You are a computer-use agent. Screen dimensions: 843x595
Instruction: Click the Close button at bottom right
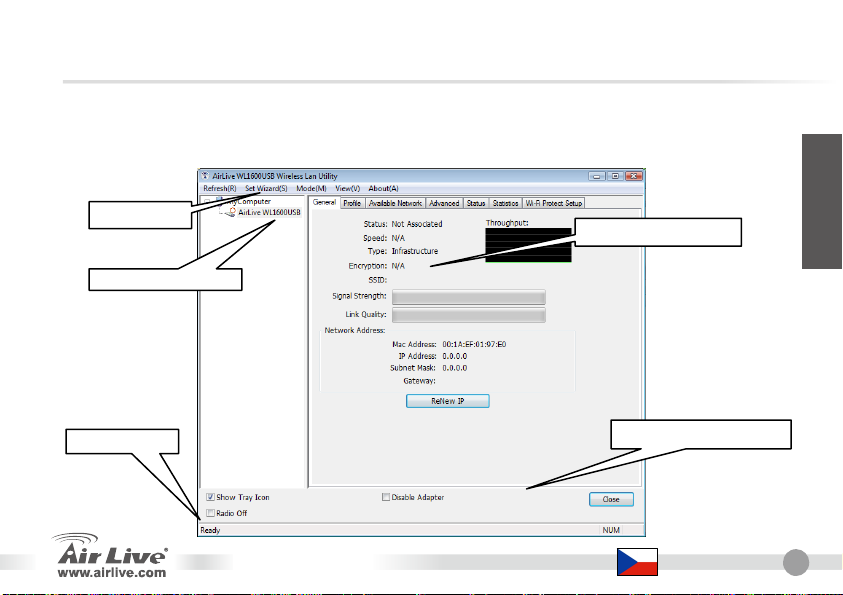point(611,499)
